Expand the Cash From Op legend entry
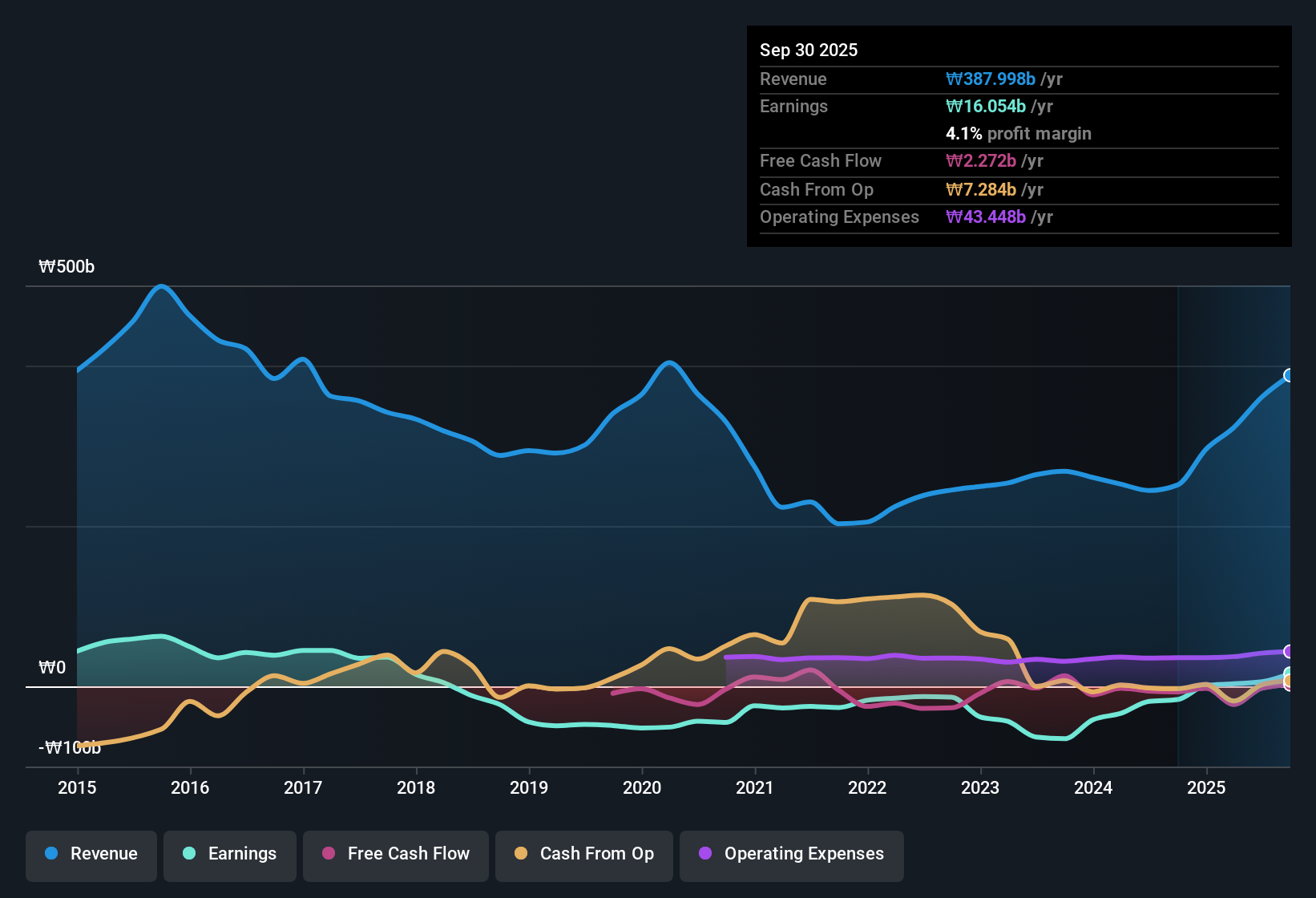 (583, 854)
